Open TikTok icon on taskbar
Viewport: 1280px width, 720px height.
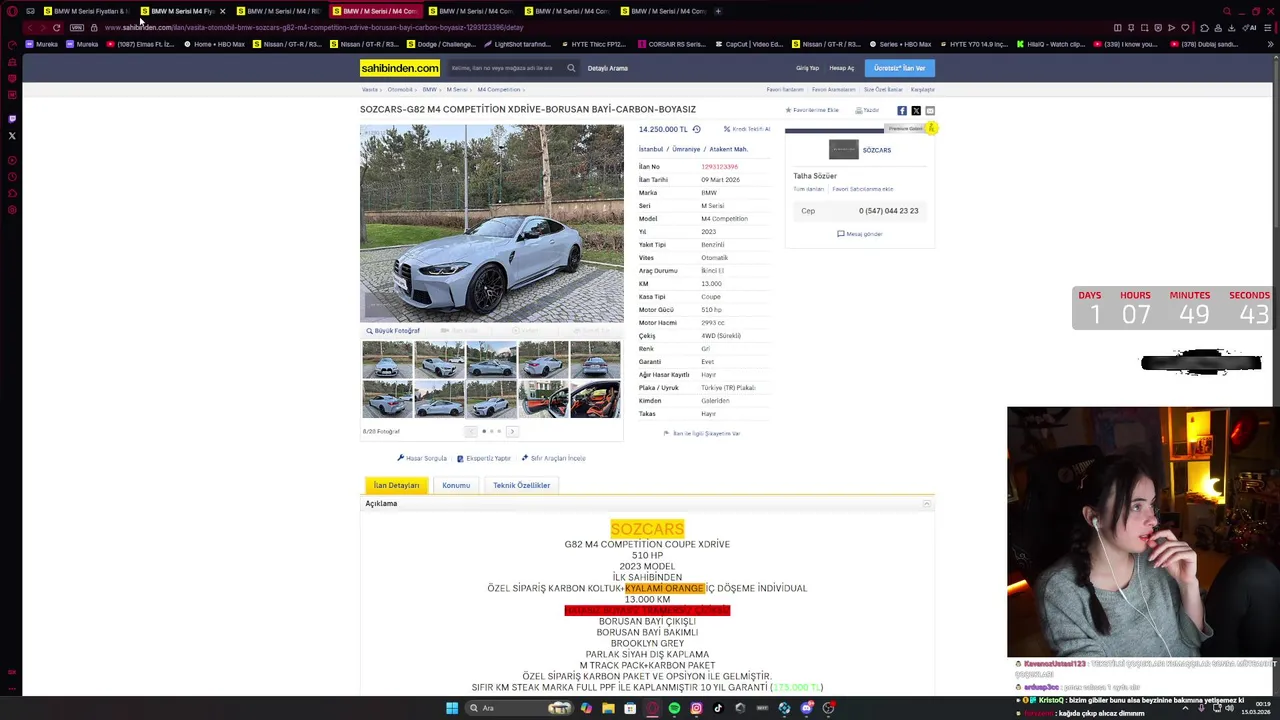click(x=718, y=708)
